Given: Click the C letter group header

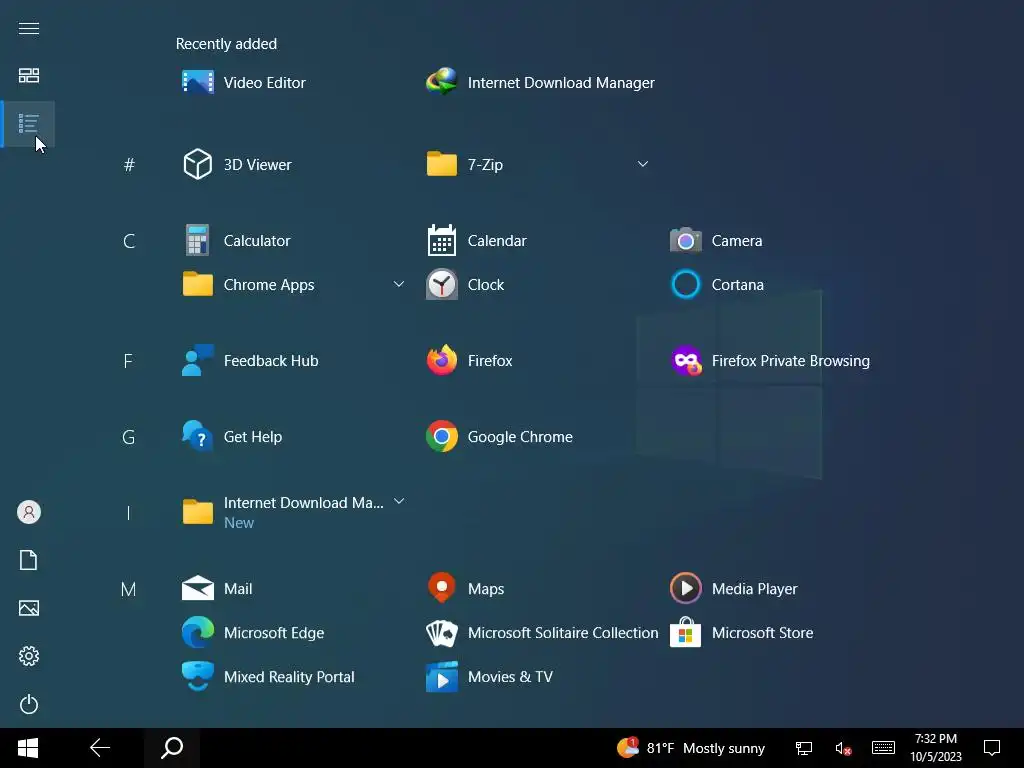Looking at the screenshot, I should (129, 241).
